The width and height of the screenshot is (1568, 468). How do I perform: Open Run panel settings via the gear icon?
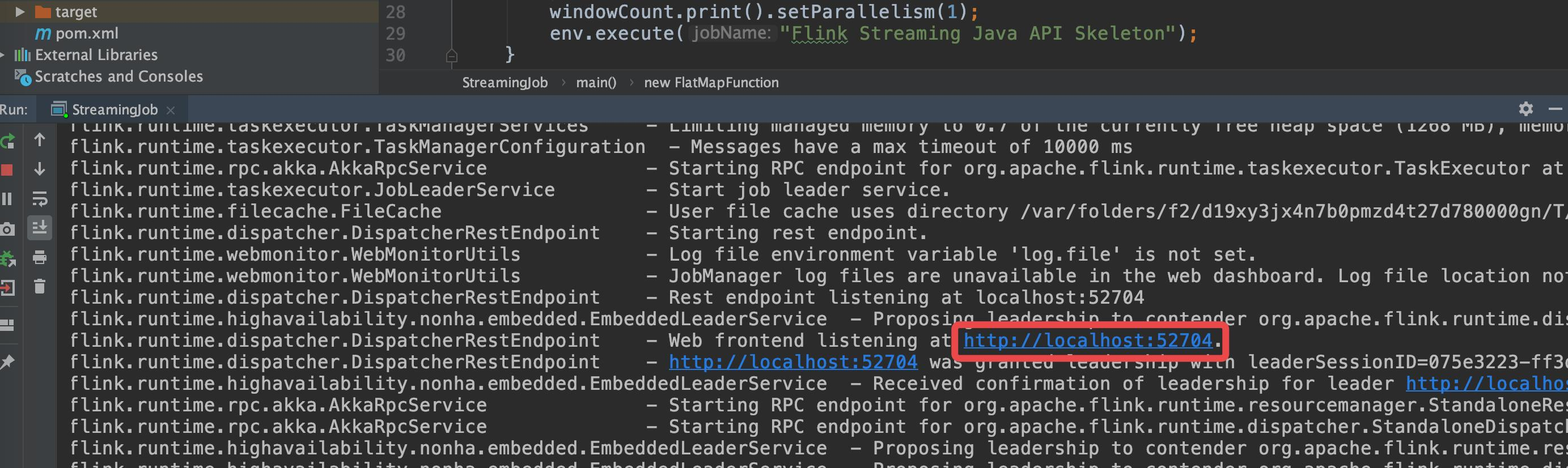coord(1525,109)
